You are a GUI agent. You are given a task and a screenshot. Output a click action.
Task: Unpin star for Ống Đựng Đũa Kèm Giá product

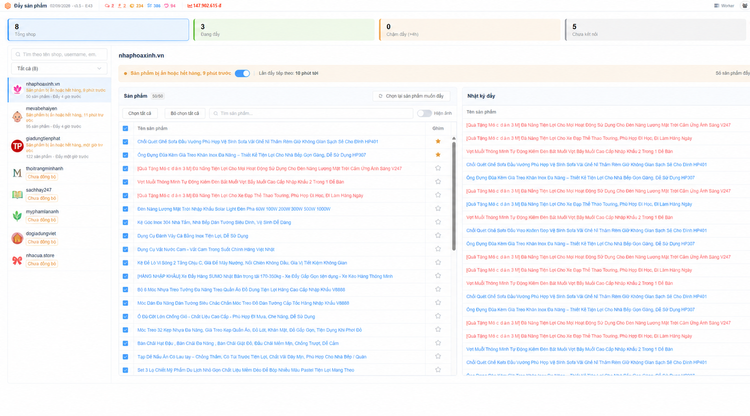click(x=438, y=154)
